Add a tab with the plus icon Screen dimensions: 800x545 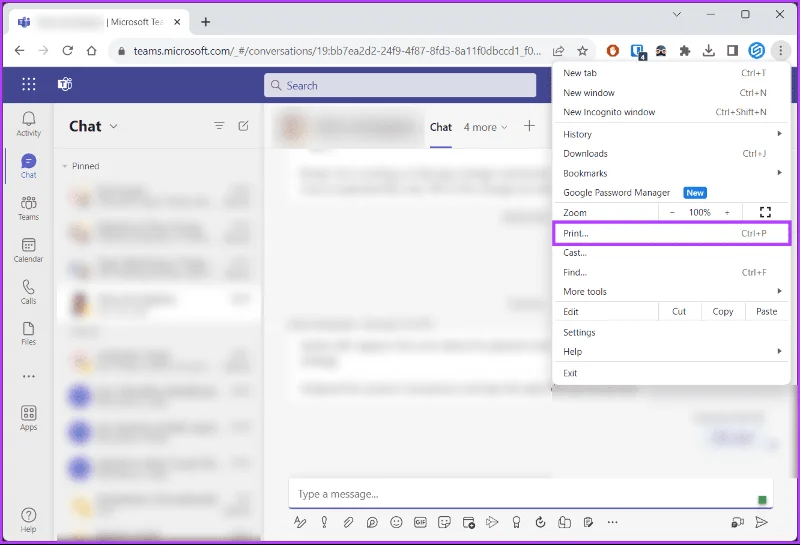pyautogui.click(x=530, y=126)
